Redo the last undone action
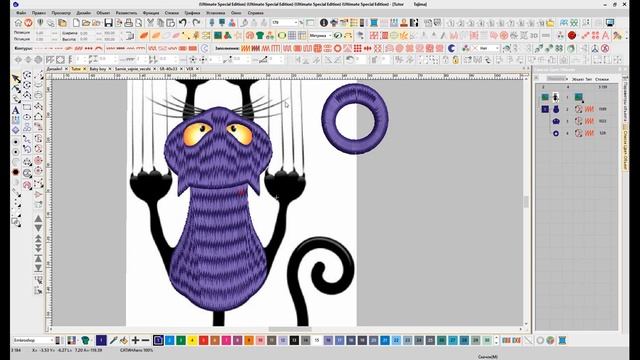Screen dimensions: 640x360 point(196,23)
